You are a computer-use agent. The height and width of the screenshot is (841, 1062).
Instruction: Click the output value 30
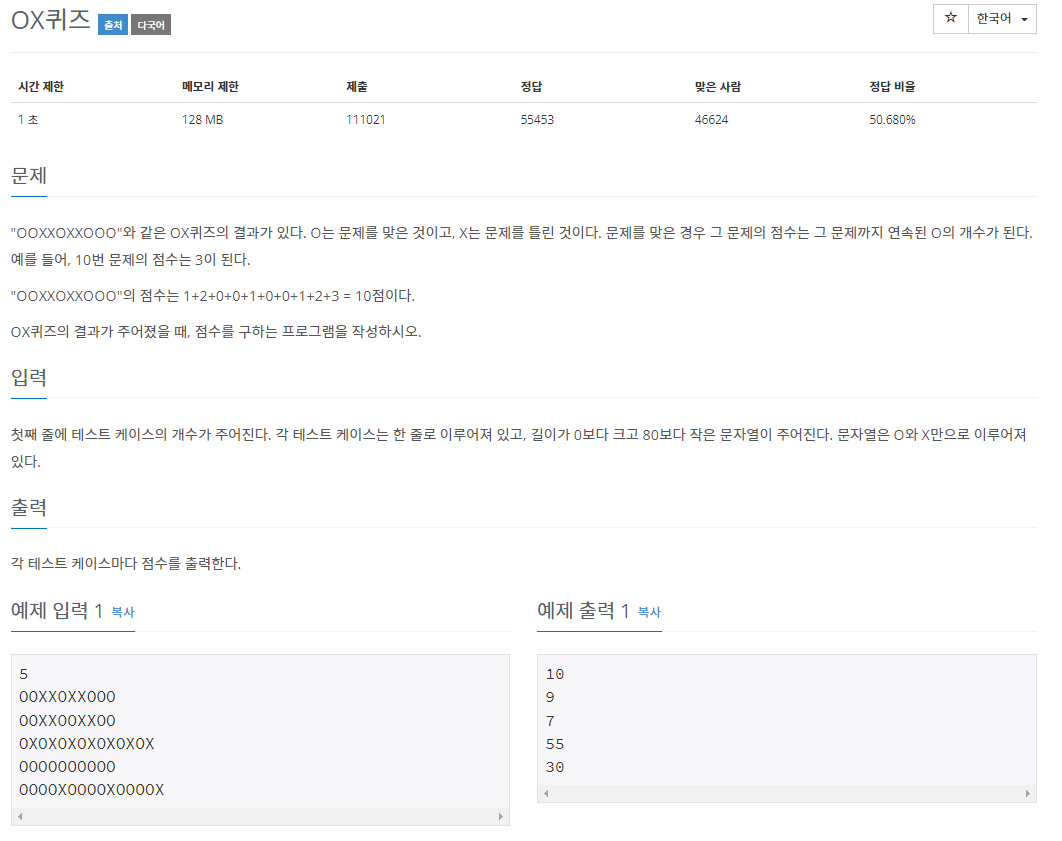click(x=555, y=767)
